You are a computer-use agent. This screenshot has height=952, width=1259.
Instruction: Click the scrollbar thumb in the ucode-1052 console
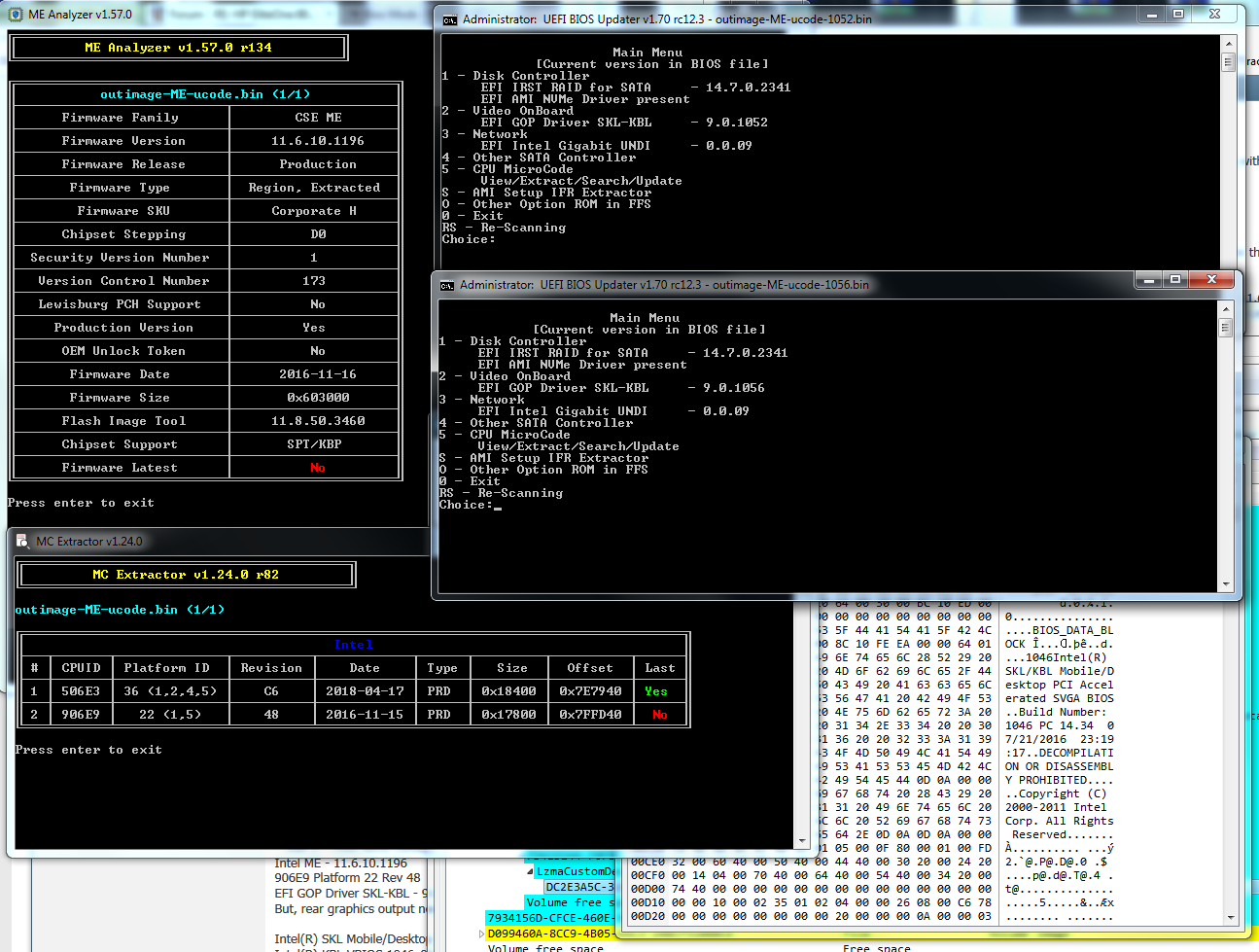pos(1229,62)
